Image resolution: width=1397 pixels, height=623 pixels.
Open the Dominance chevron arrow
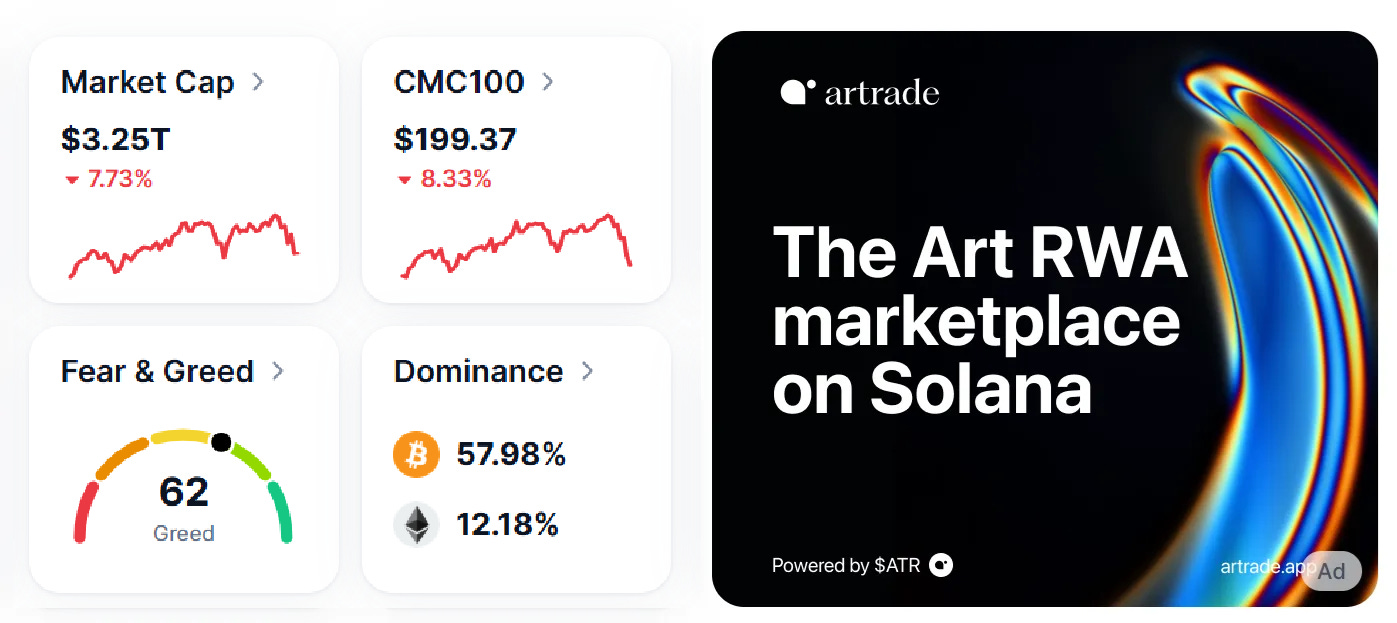(588, 371)
